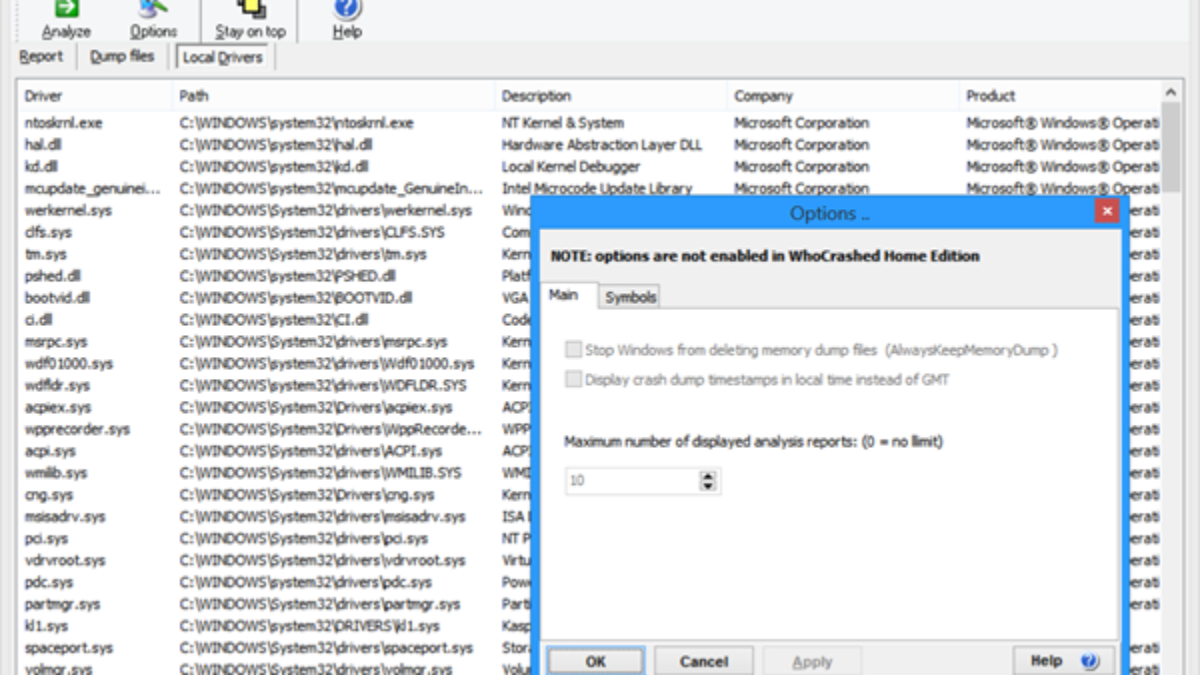Sort by the Description column header
The width and height of the screenshot is (1200, 675).
611,96
